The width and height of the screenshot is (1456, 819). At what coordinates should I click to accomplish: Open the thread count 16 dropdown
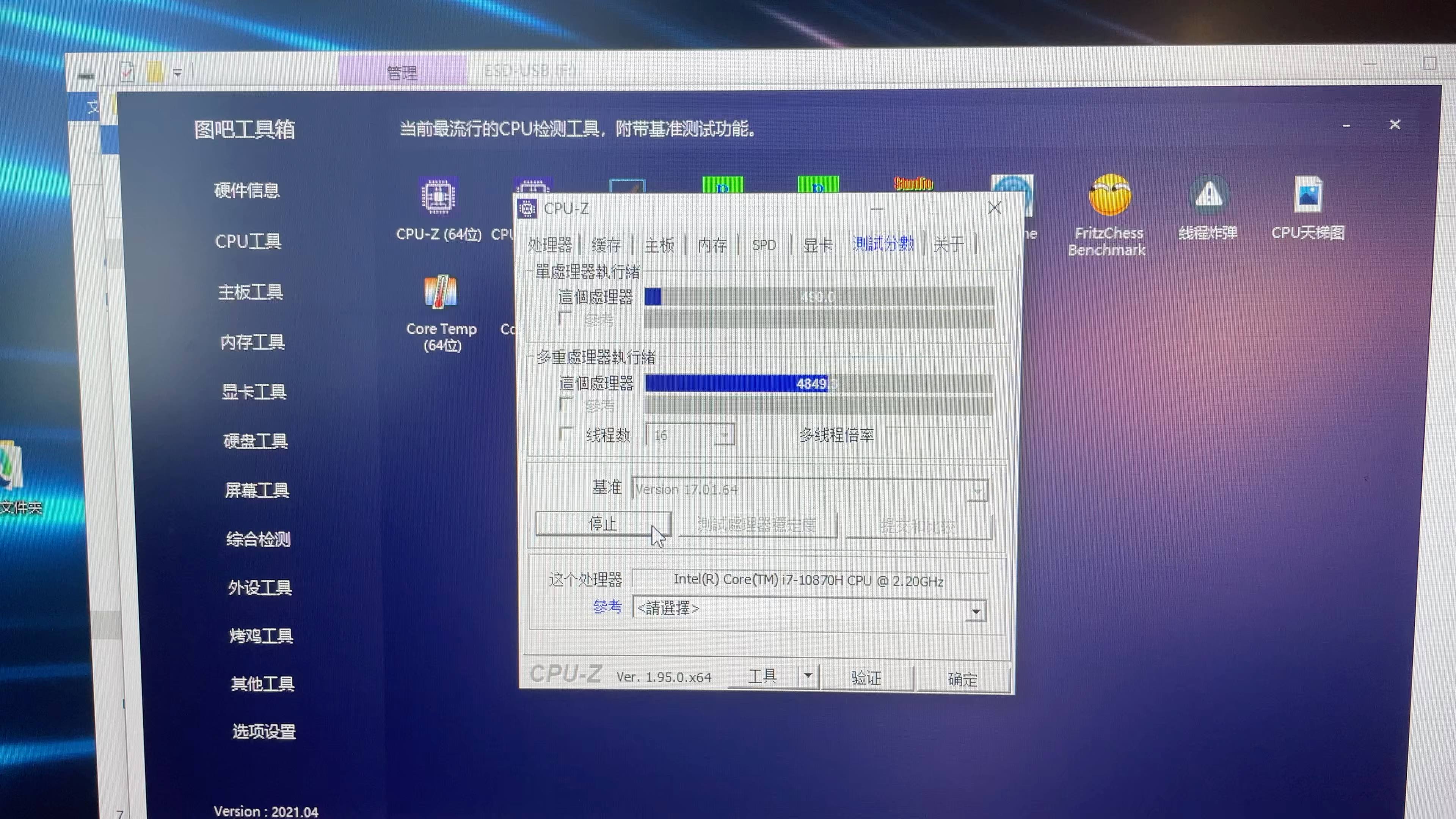pos(724,435)
